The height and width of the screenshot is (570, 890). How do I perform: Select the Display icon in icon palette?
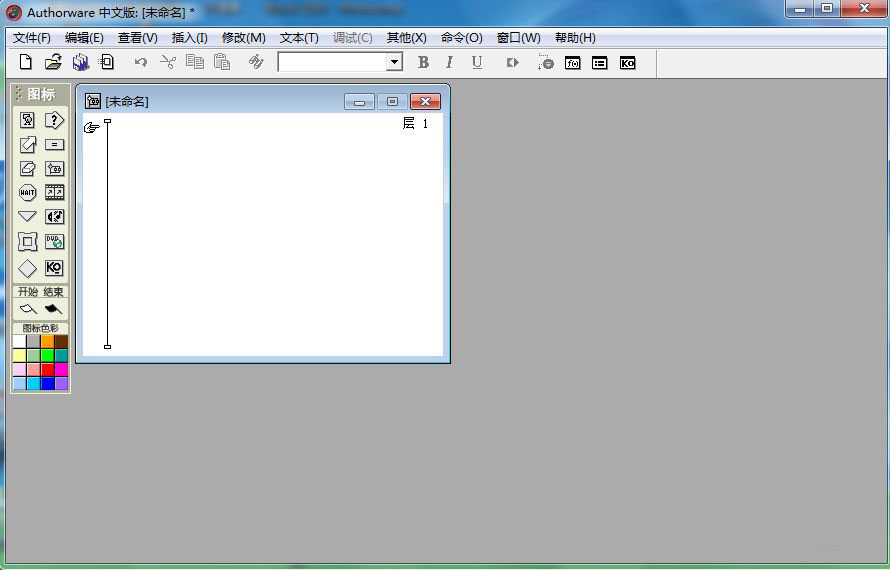pos(28,120)
